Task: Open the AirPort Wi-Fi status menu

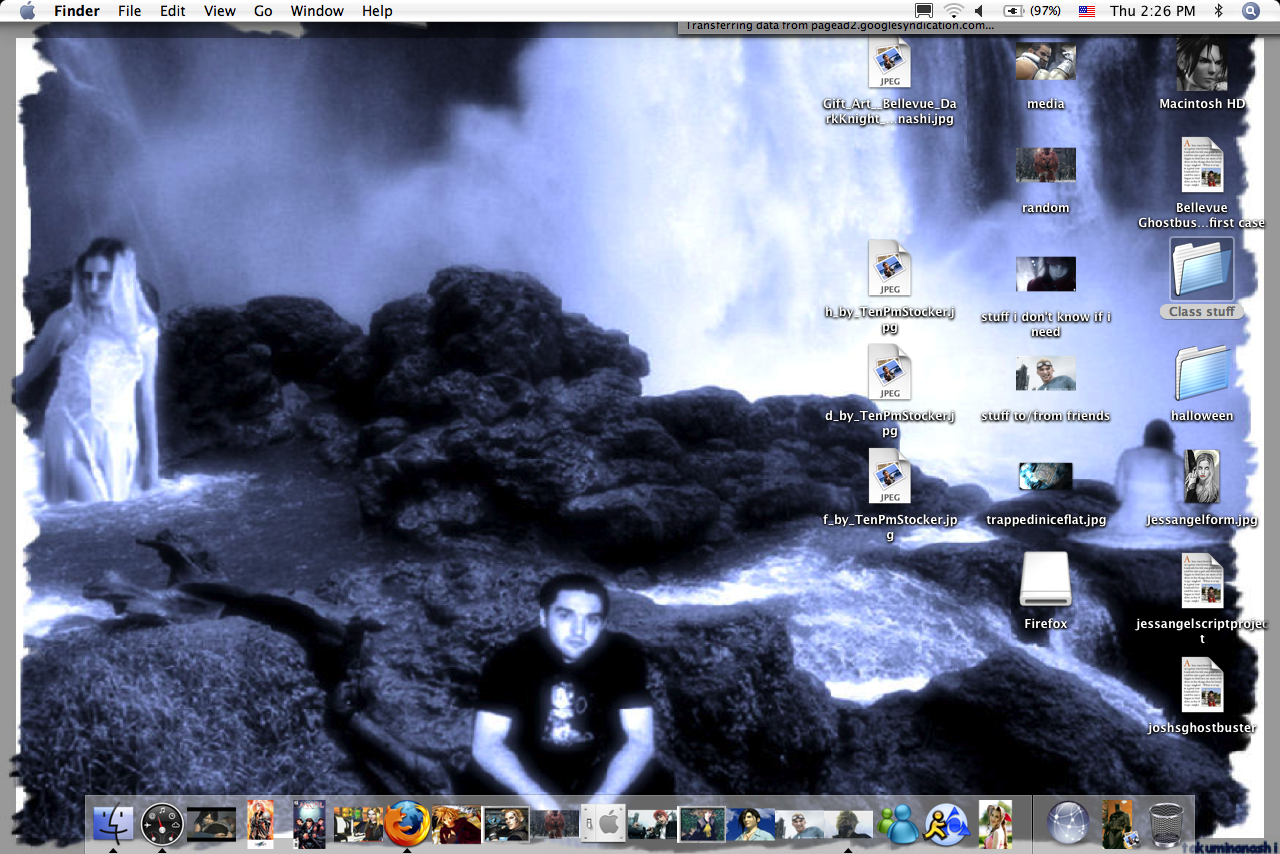Action: [953, 11]
